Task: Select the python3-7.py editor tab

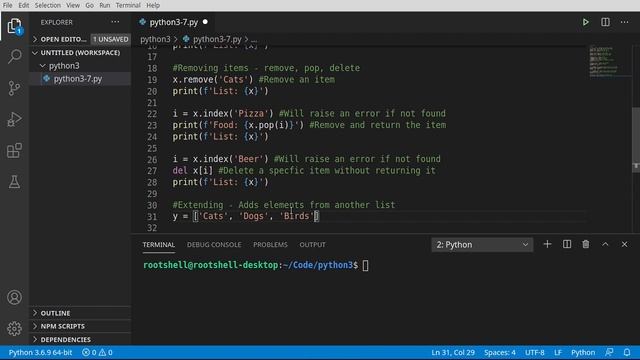Action: pos(173,22)
